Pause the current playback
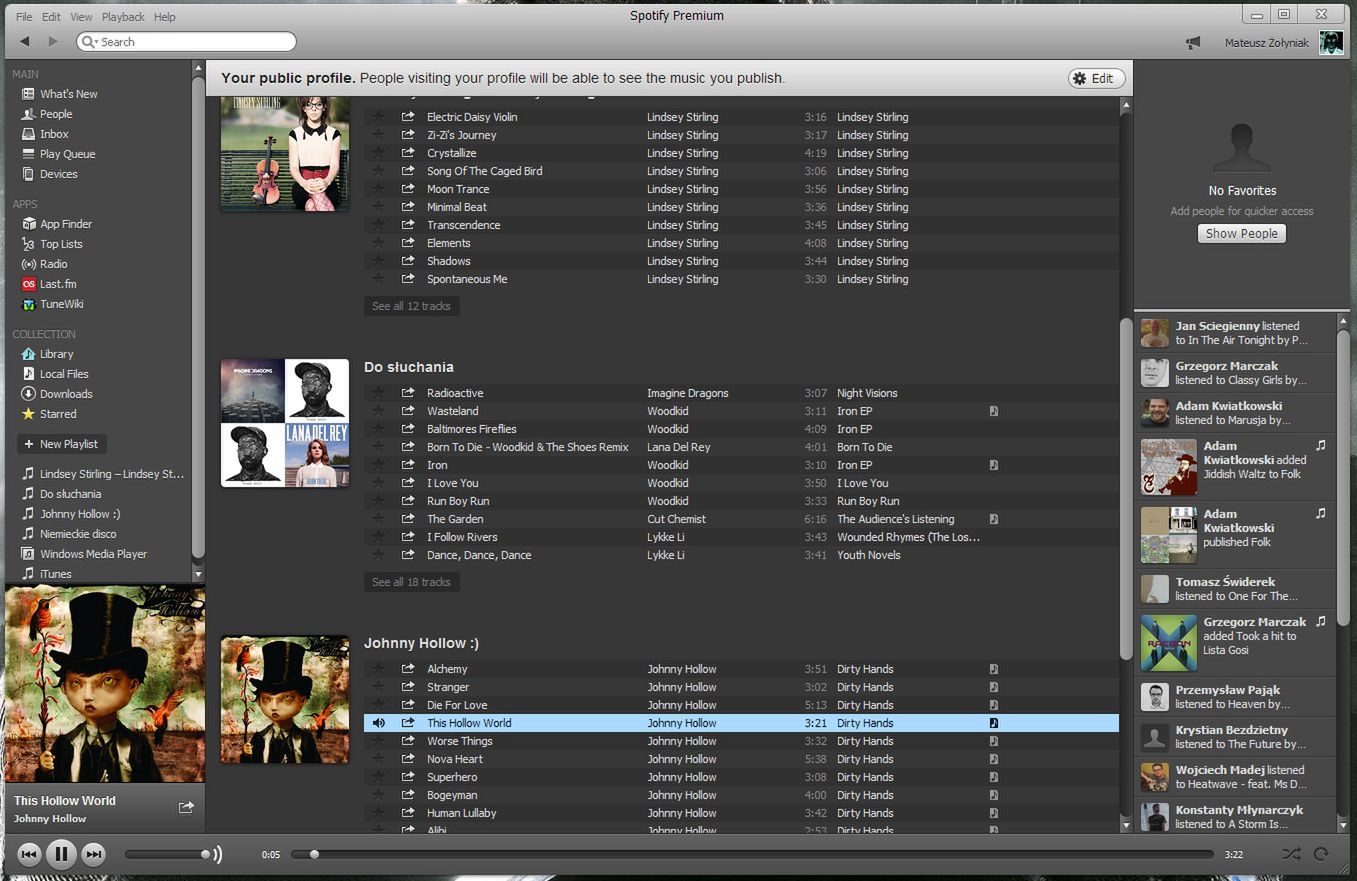 tap(61, 854)
